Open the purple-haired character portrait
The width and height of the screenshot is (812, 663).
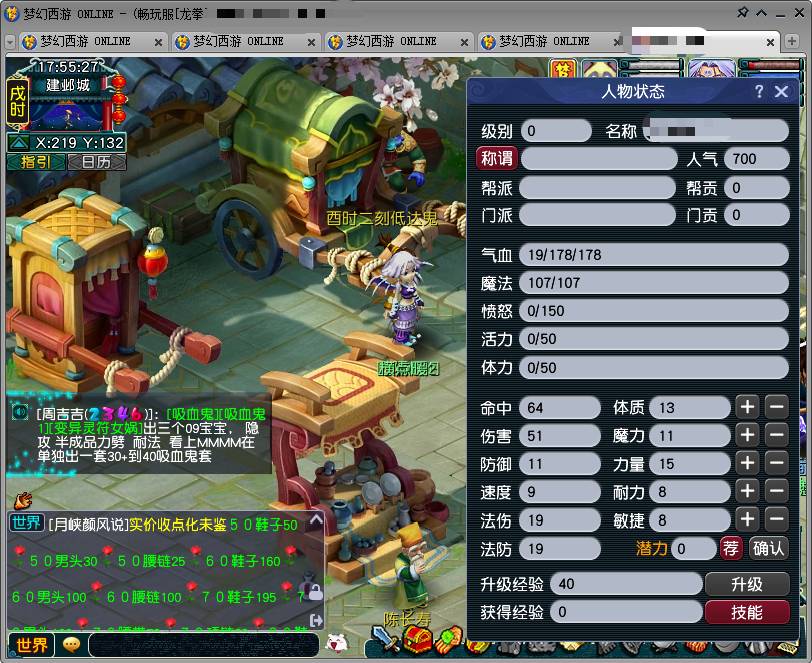712,68
